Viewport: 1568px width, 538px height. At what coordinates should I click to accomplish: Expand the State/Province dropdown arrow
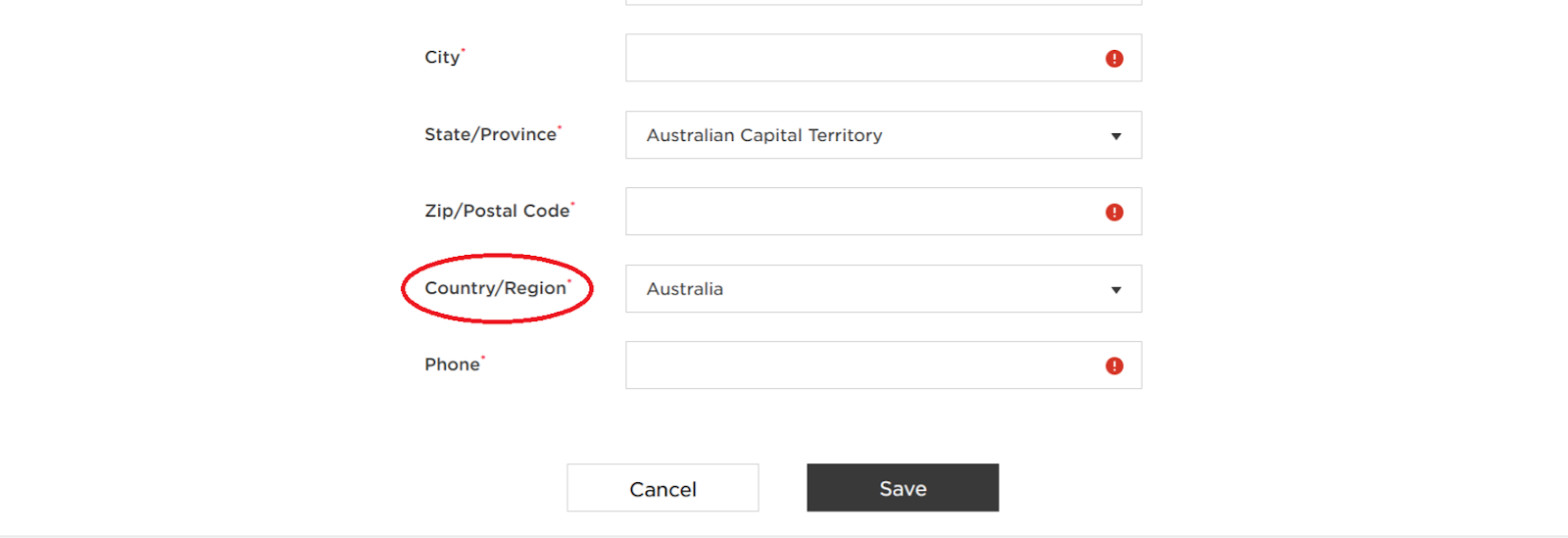click(x=1116, y=136)
